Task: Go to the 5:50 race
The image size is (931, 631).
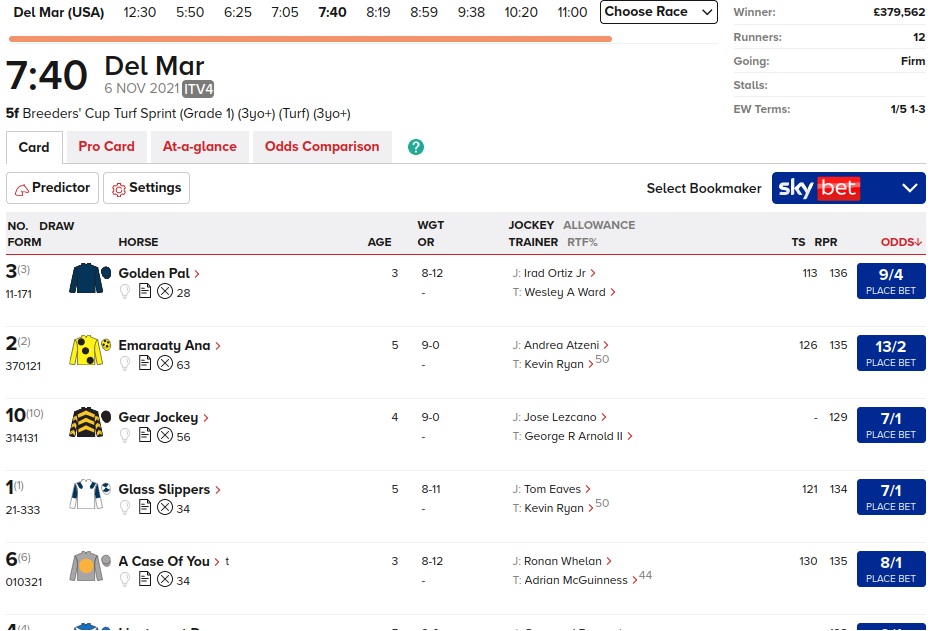Action: tap(190, 12)
